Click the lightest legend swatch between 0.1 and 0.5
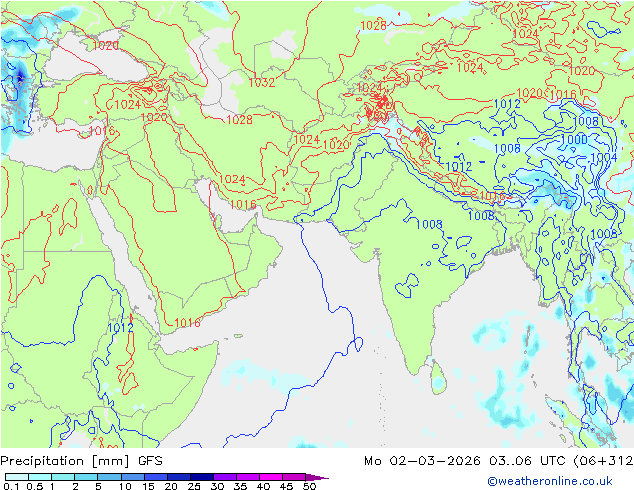The width and height of the screenshot is (634, 490). (x=17, y=477)
